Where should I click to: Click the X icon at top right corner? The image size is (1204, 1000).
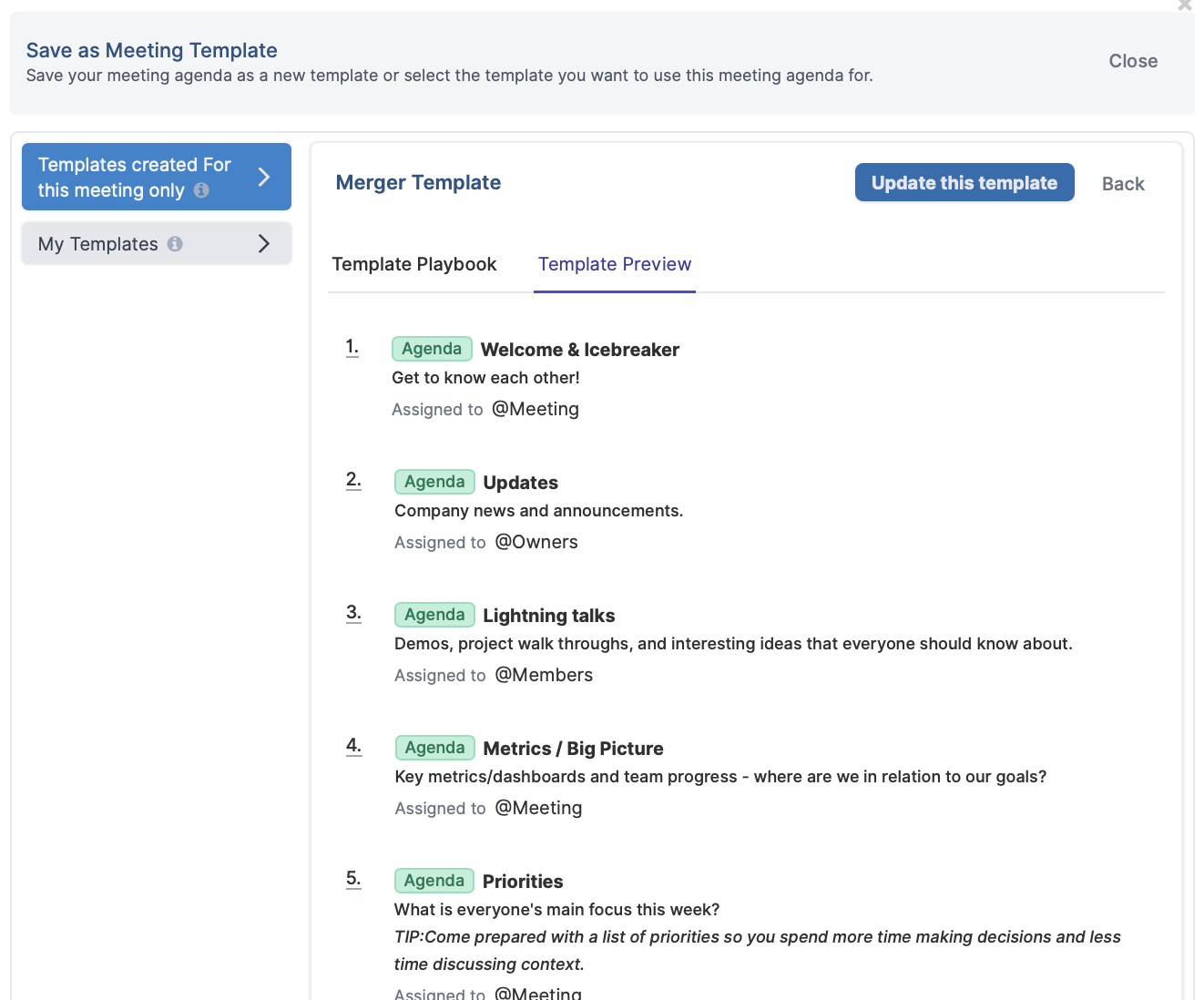[x=1185, y=5]
